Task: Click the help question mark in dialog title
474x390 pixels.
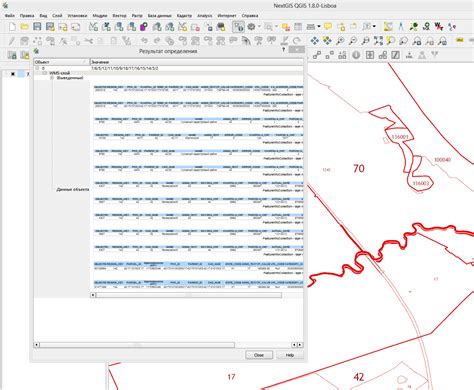Action: pyautogui.click(x=283, y=50)
